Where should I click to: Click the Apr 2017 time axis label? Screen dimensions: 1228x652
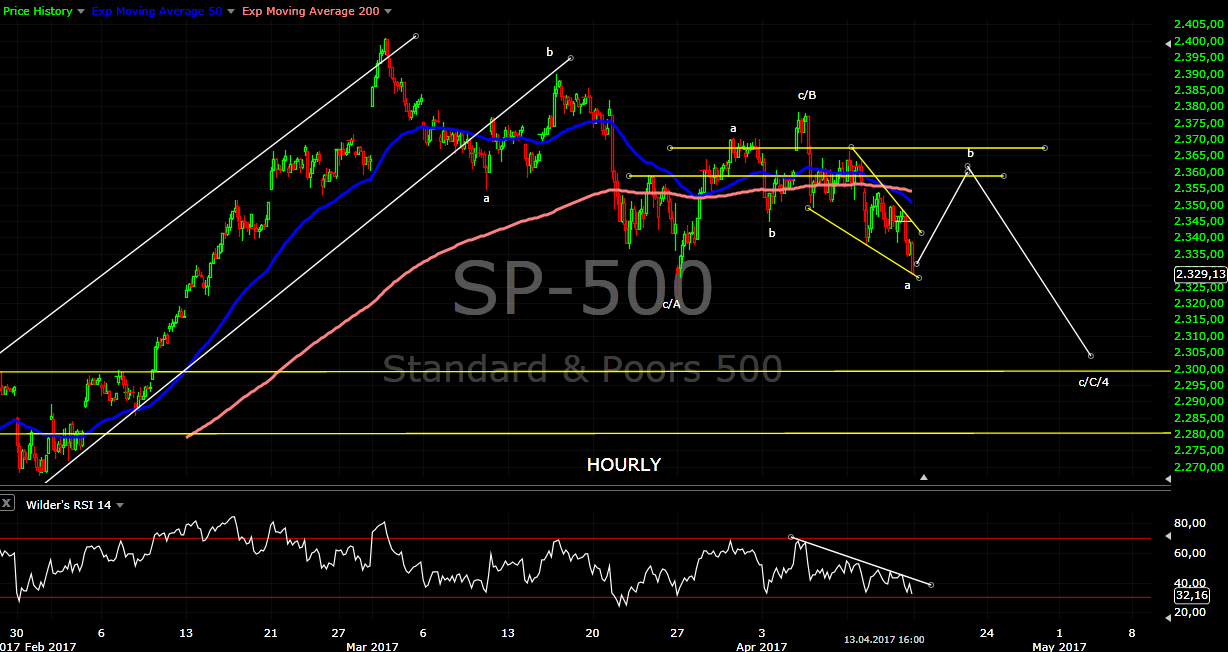(760, 646)
